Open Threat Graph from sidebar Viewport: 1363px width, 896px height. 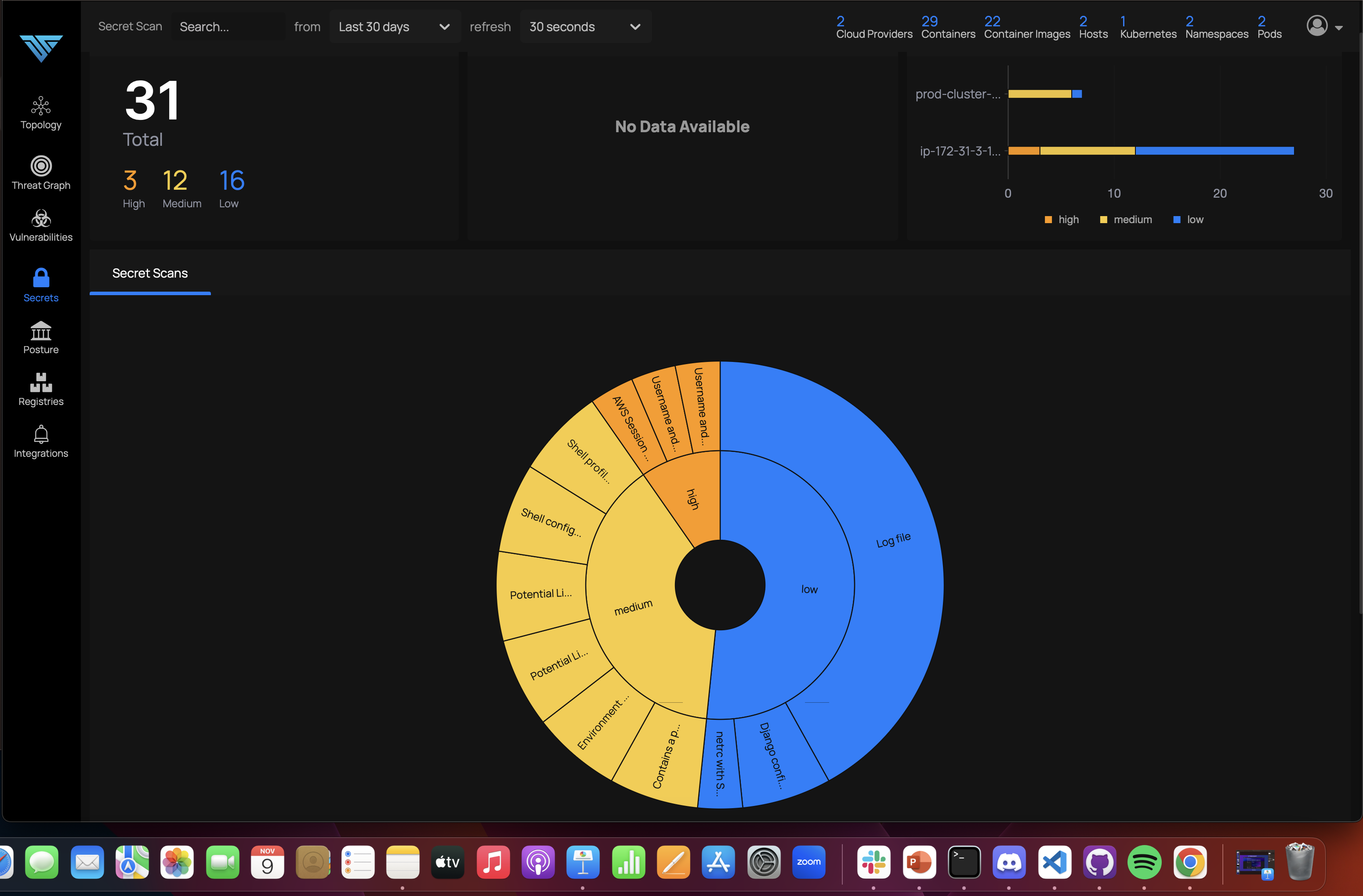(x=41, y=166)
